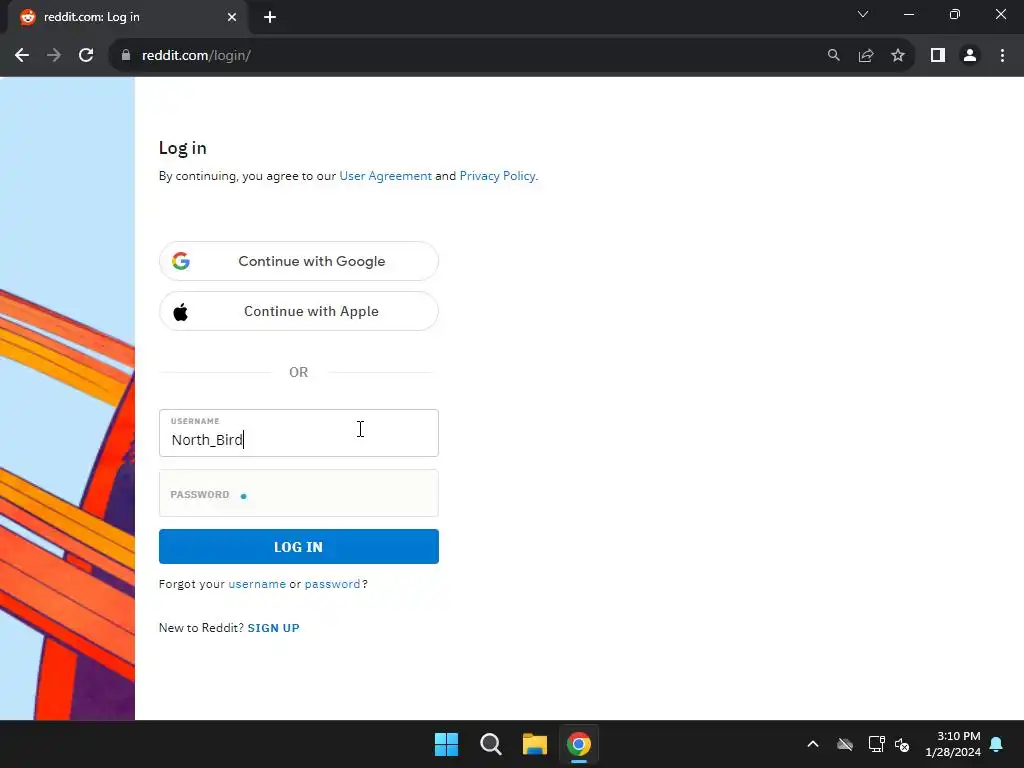Viewport: 1024px width, 768px height.
Task: Select the reddit.com: Log in tab
Action: click(x=127, y=18)
